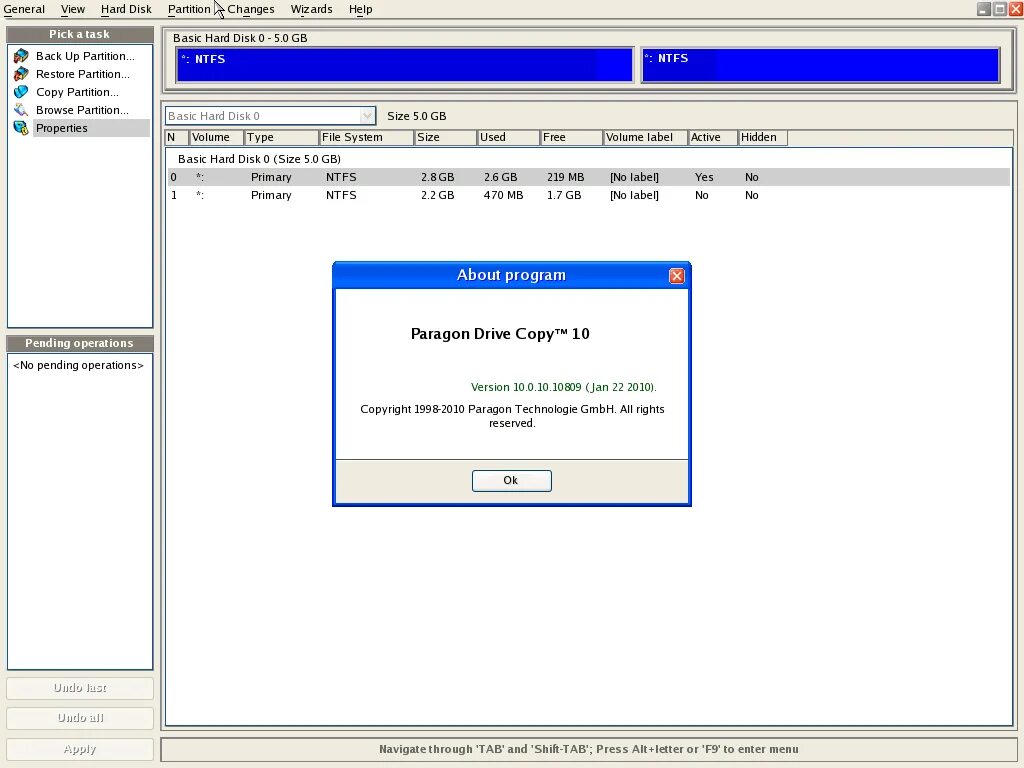
Task: Sort by the Used column header
Action: tap(509, 137)
